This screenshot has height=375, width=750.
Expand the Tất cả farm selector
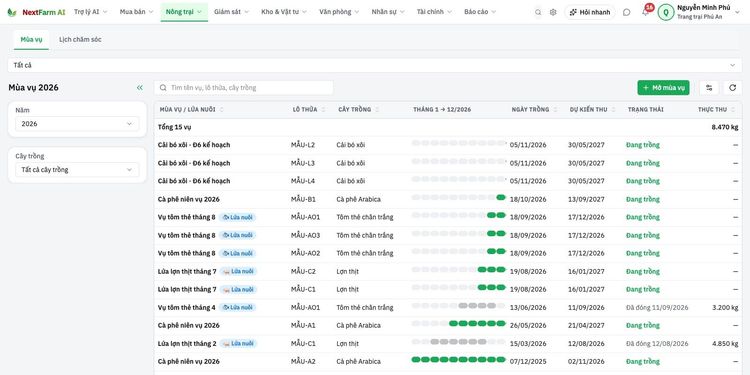pos(375,65)
